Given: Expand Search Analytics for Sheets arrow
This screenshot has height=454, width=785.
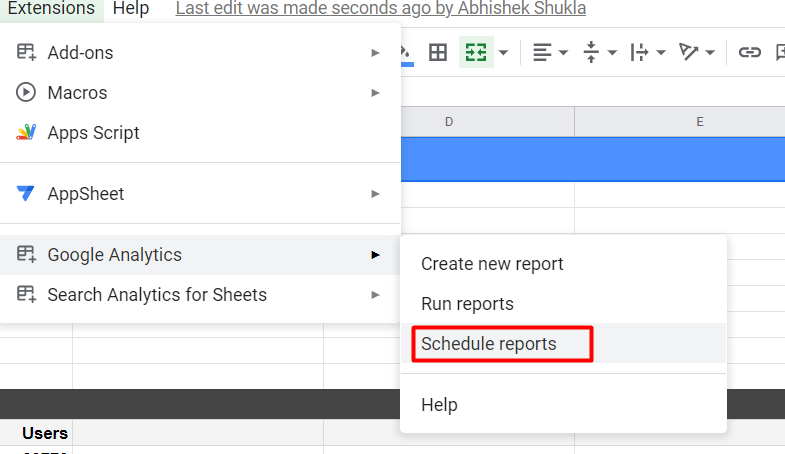Looking at the screenshot, I should click(x=375, y=295).
